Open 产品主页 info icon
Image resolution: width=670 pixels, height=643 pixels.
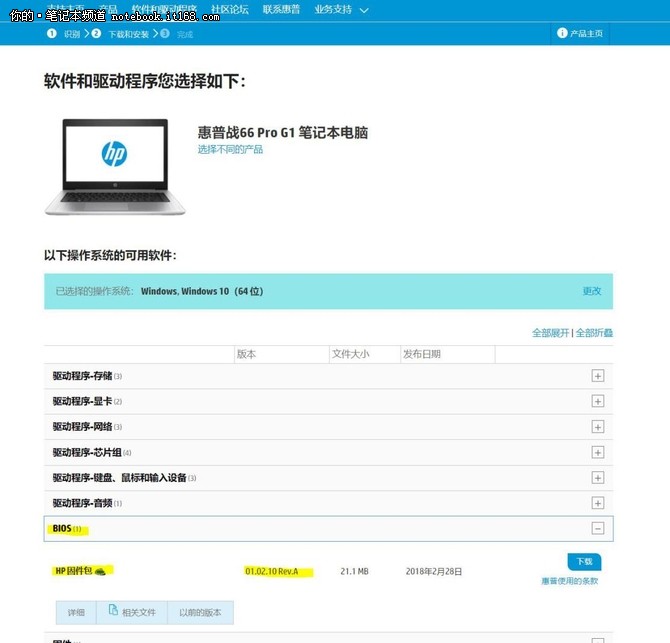click(x=562, y=33)
